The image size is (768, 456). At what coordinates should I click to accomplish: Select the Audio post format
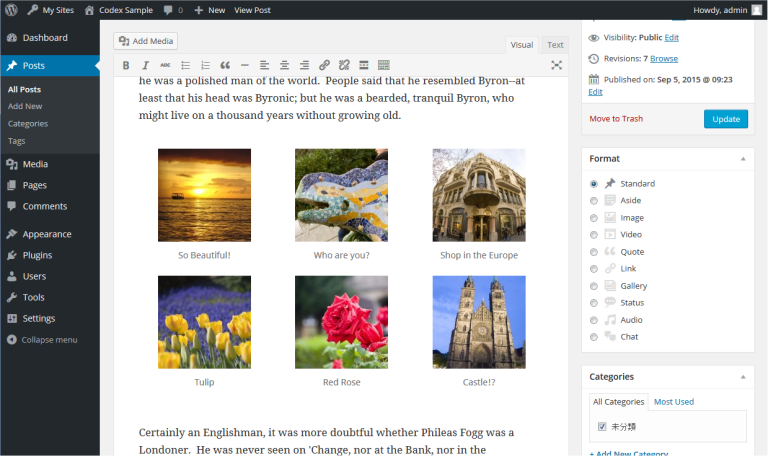594,320
